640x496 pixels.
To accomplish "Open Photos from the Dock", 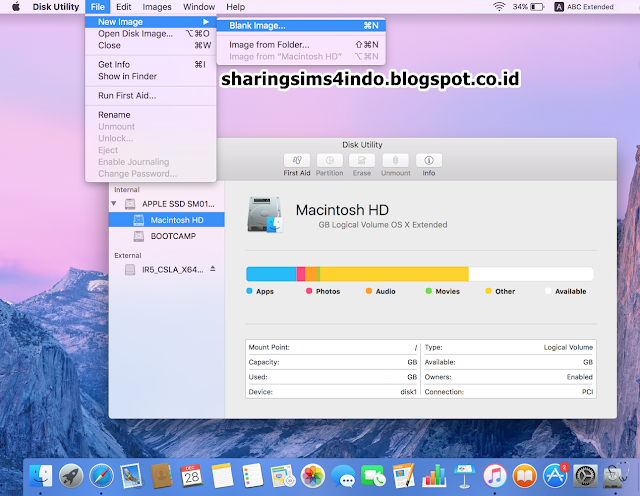I will 313,476.
